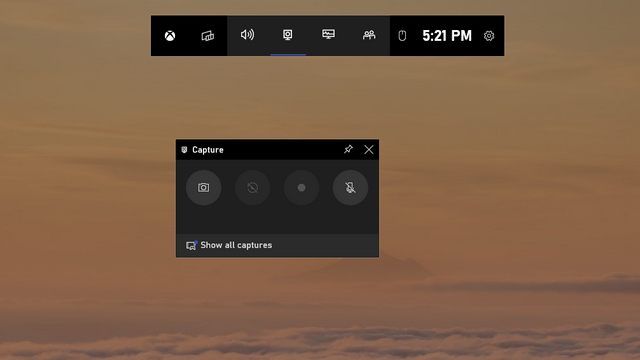
Task: Record the last 30 seconds
Action: (x=253, y=188)
